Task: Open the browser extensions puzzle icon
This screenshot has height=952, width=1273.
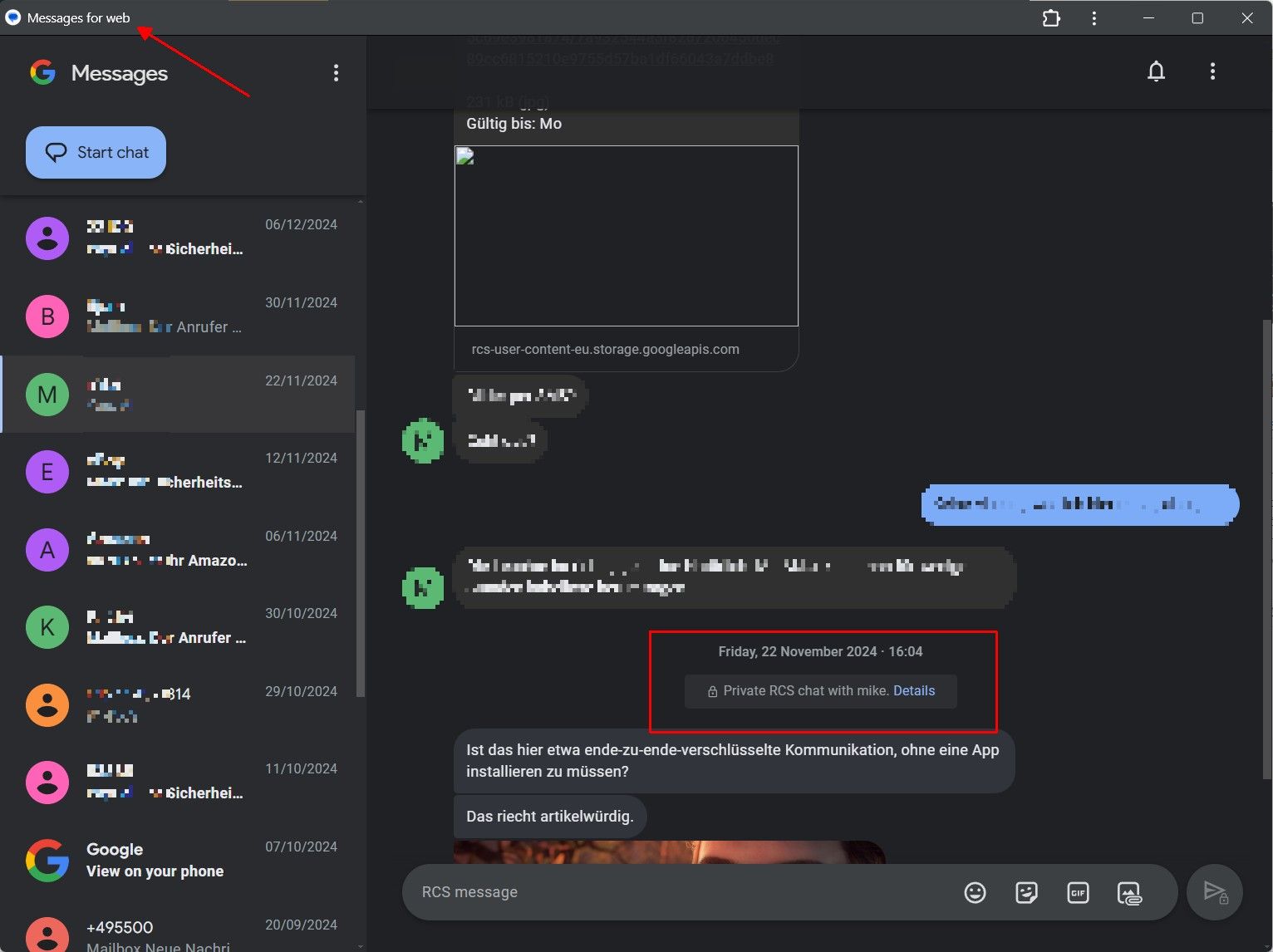Action: coord(1051,17)
